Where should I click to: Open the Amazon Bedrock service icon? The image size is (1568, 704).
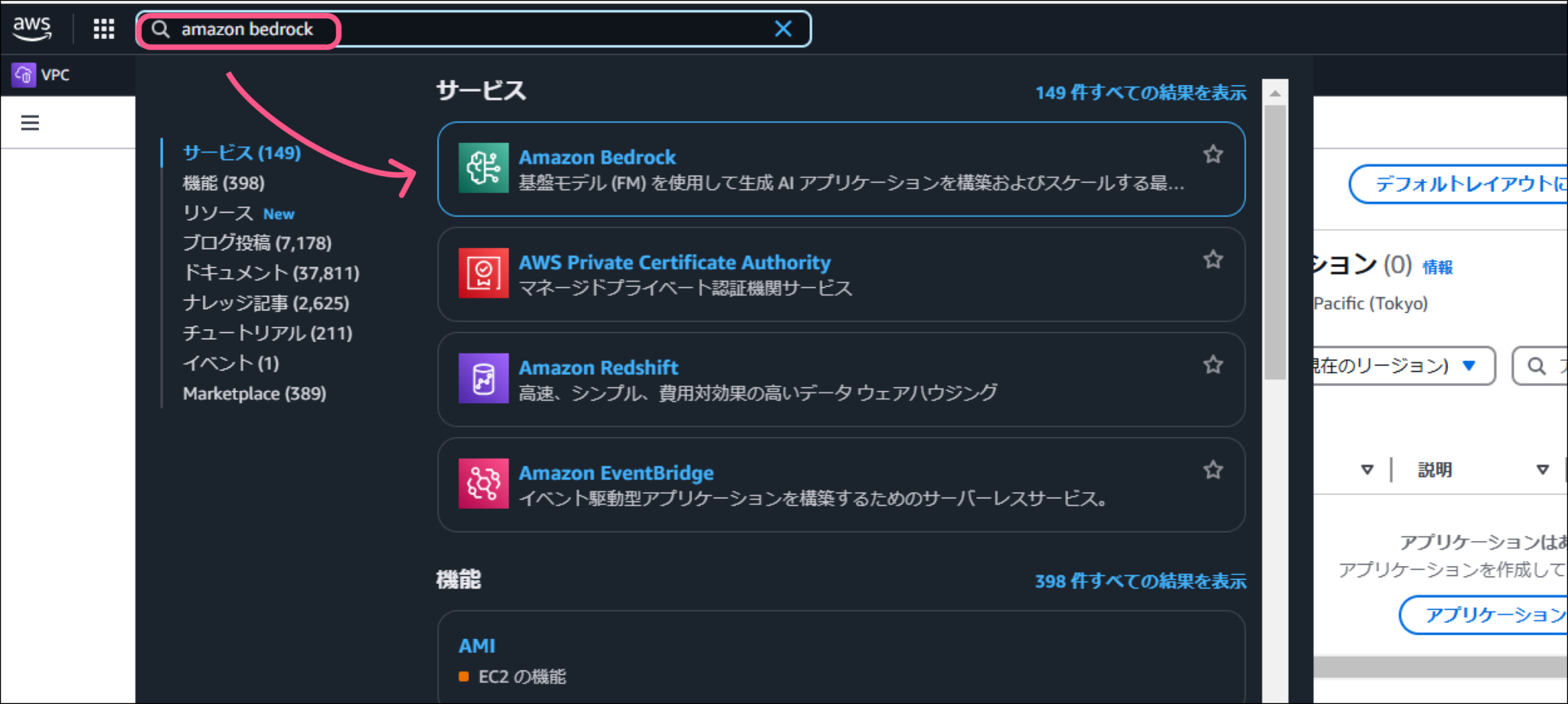[x=483, y=167]
